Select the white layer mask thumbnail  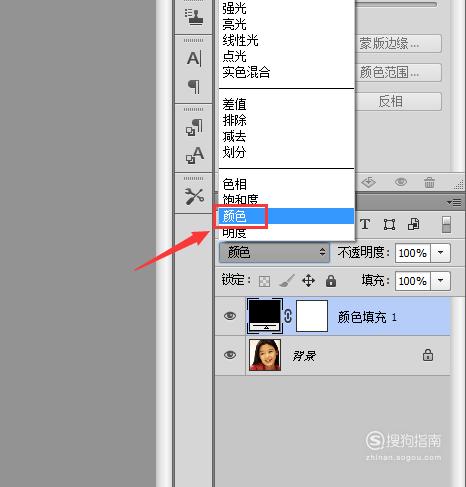coord(312,316)
